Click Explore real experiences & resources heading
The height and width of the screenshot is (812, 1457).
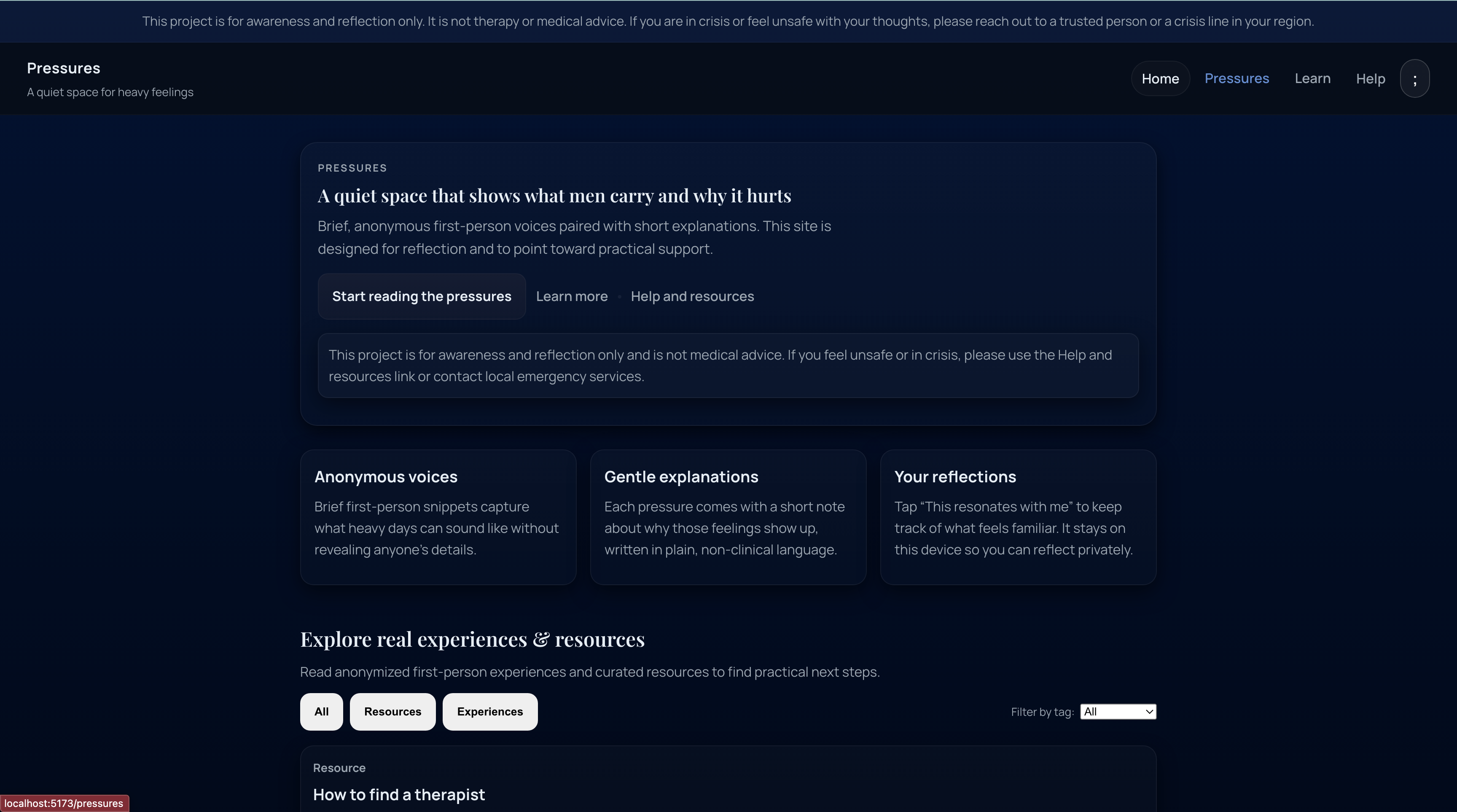coord(472,640)
